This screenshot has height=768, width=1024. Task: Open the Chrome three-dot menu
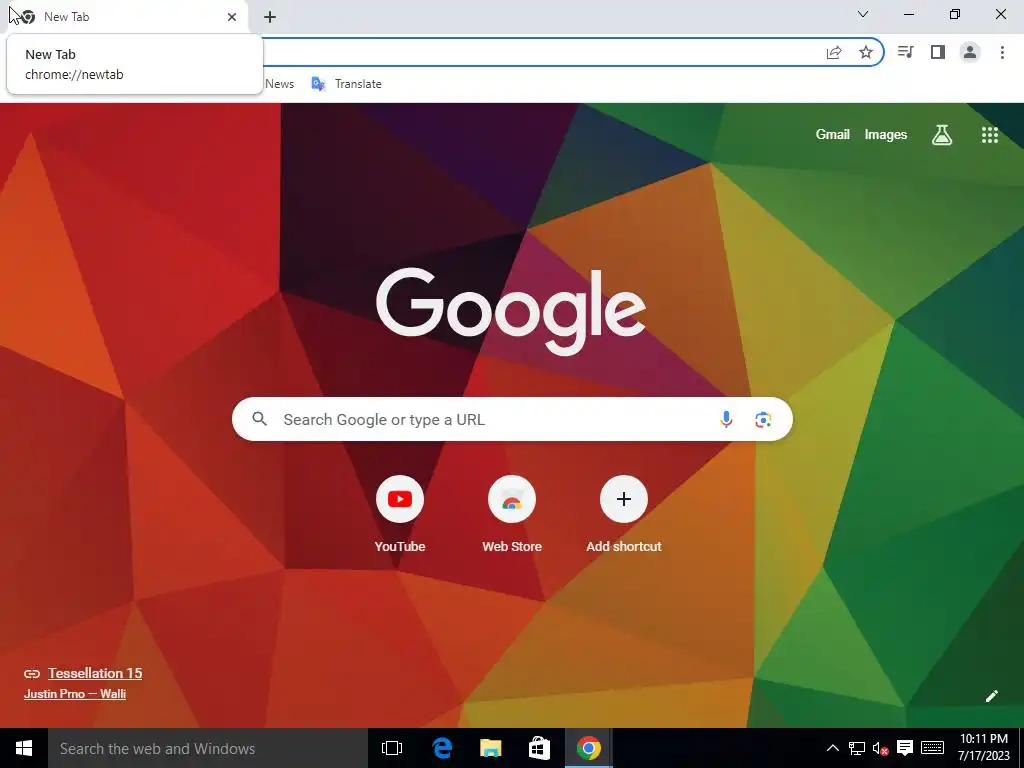(1002, 52)
